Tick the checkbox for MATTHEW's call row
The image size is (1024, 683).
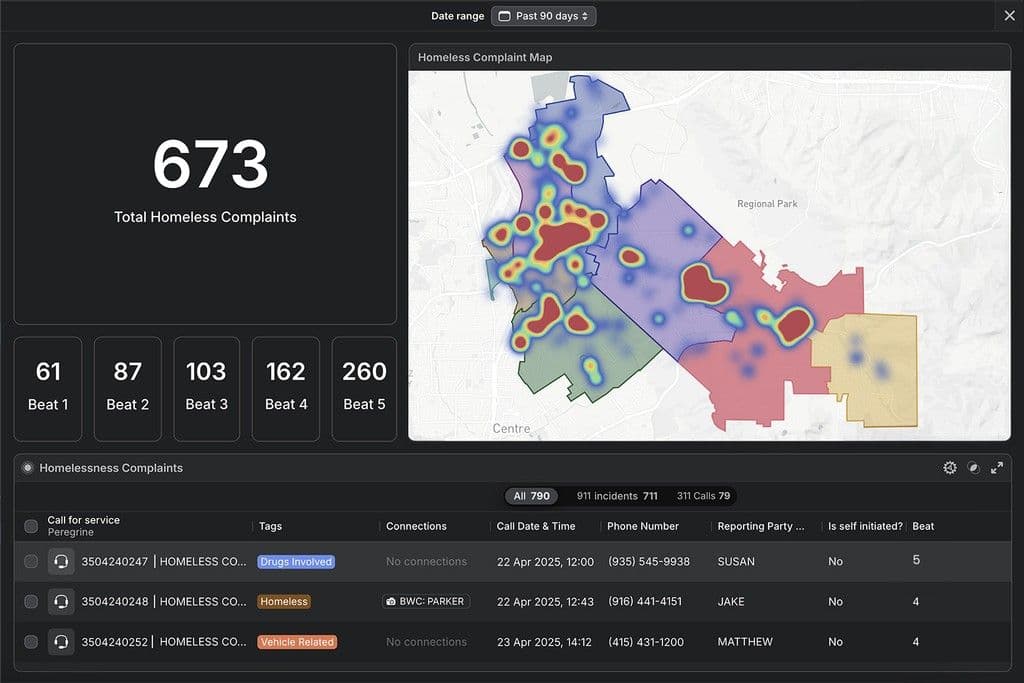(x=31, y=642)
